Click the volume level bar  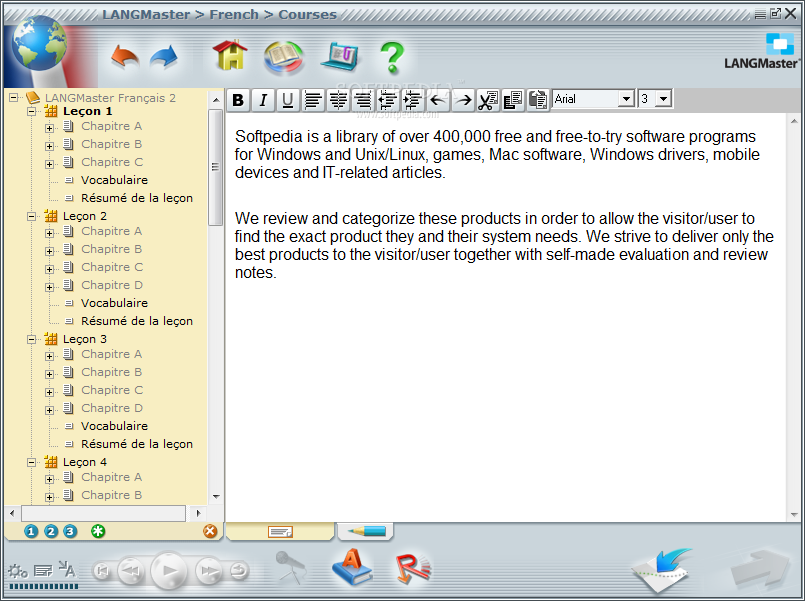(x=44, y=586)
